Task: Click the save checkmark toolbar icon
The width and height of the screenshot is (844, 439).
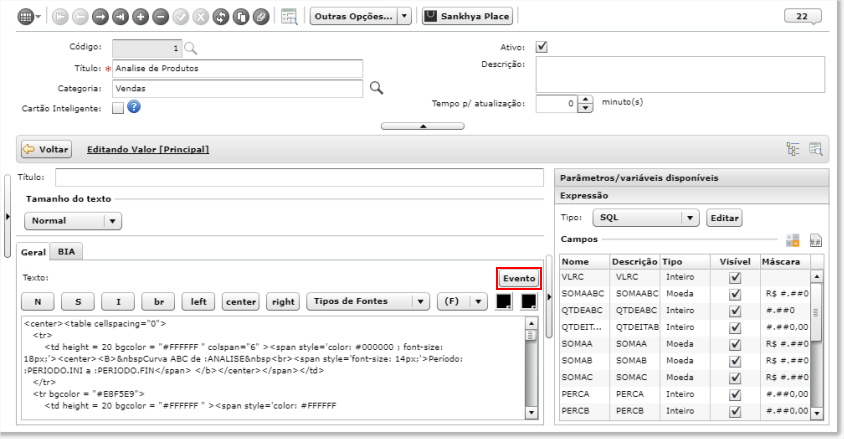Action: click(180, 17)
